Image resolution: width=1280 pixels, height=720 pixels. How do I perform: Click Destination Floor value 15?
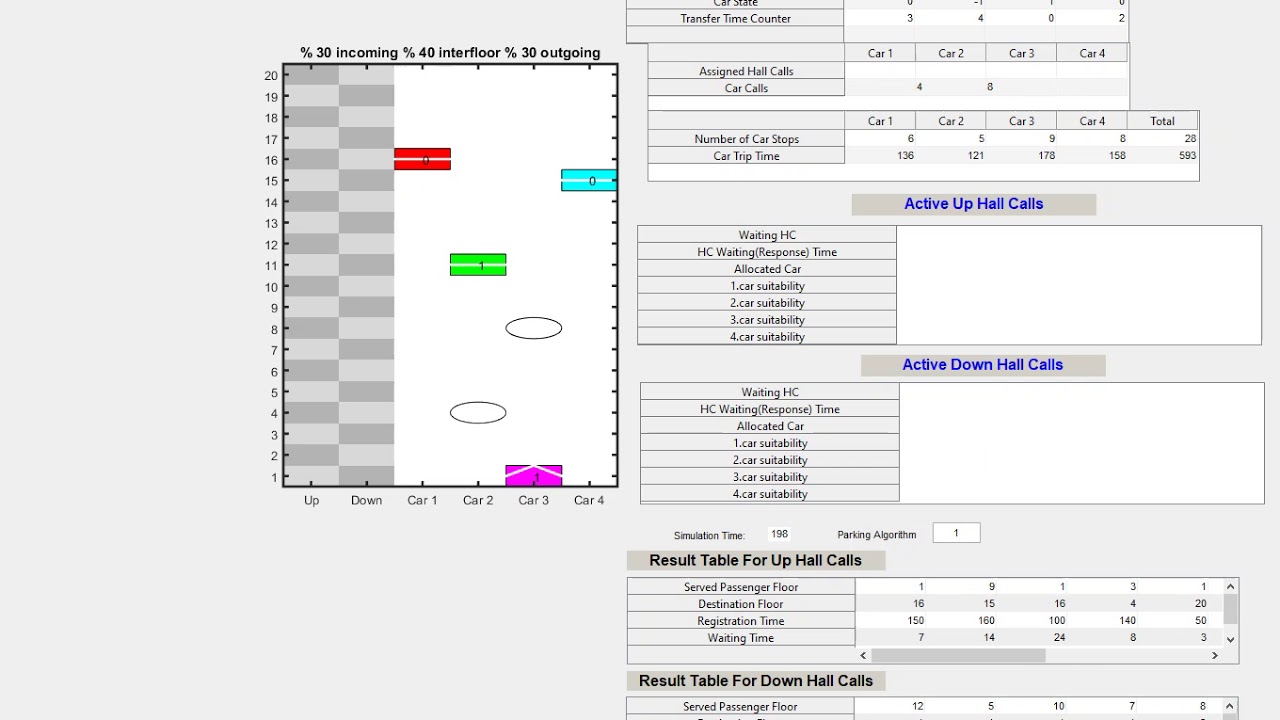point(989,604)
